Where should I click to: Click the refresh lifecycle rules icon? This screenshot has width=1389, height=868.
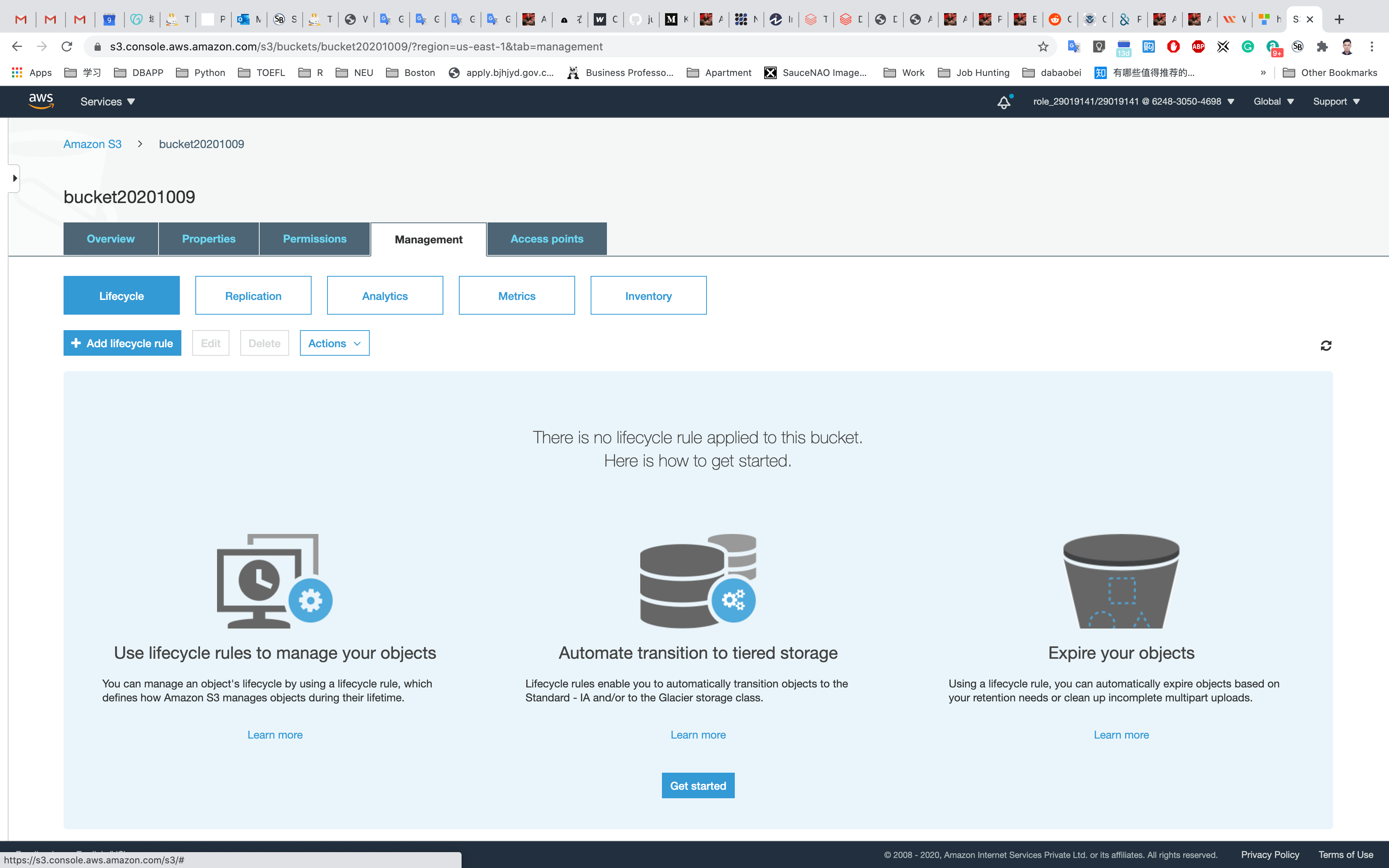1325,346
